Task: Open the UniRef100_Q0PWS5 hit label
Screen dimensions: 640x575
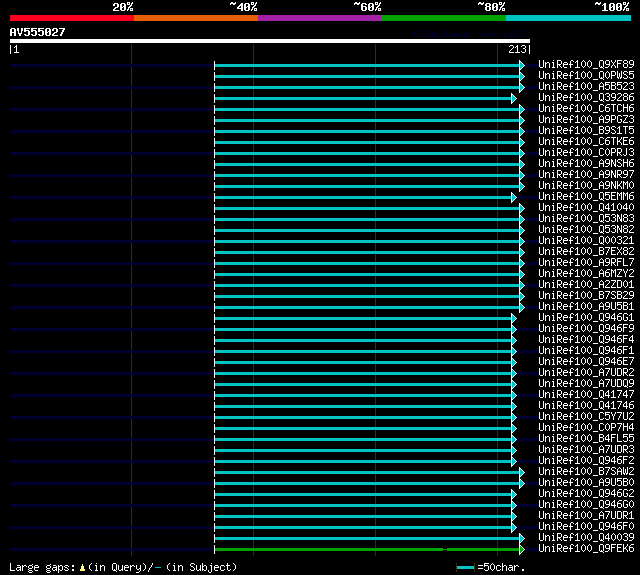Action: [x=586, y=75]
